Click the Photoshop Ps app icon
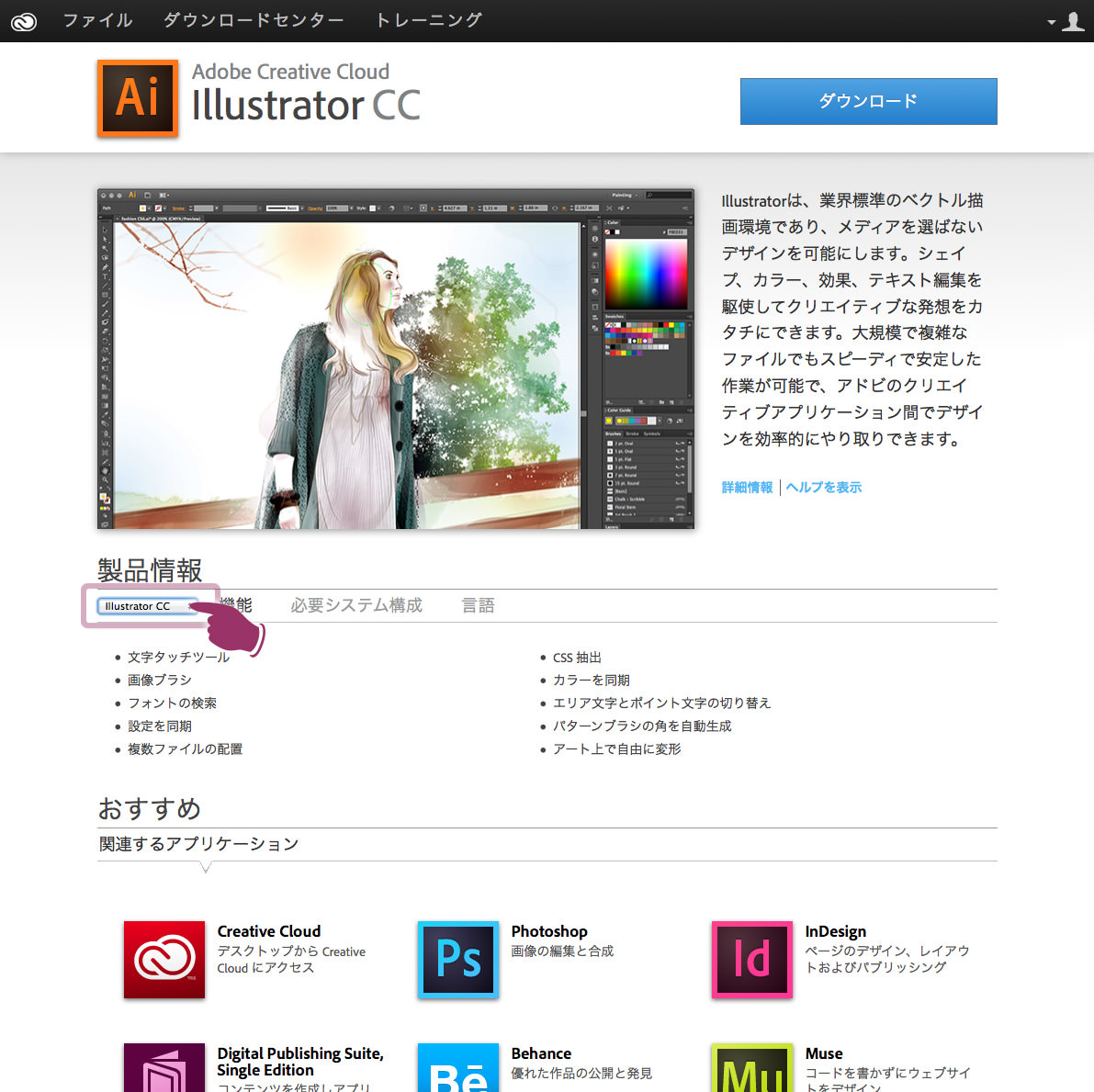 tap(457, 960)
